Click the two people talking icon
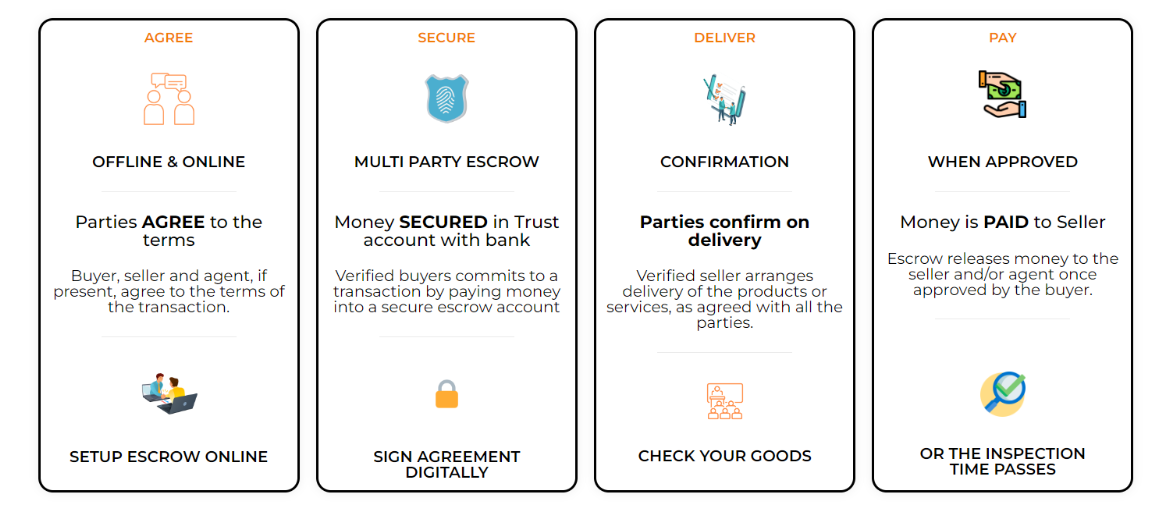 pos(168,99)
